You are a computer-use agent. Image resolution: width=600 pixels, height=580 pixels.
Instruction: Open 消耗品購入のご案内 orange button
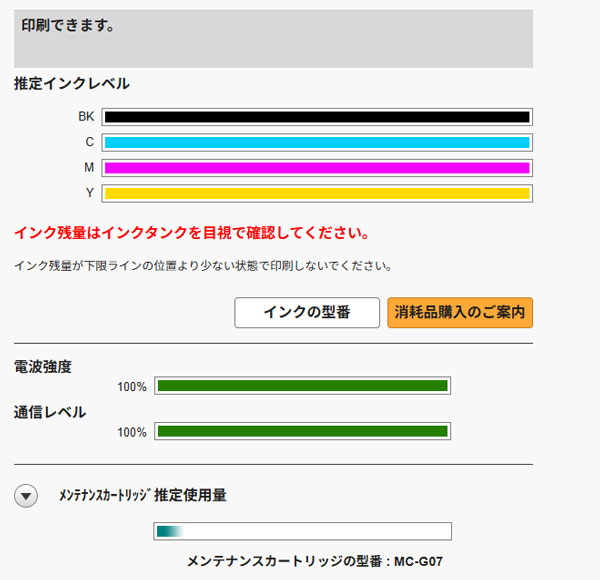[460, 313]
